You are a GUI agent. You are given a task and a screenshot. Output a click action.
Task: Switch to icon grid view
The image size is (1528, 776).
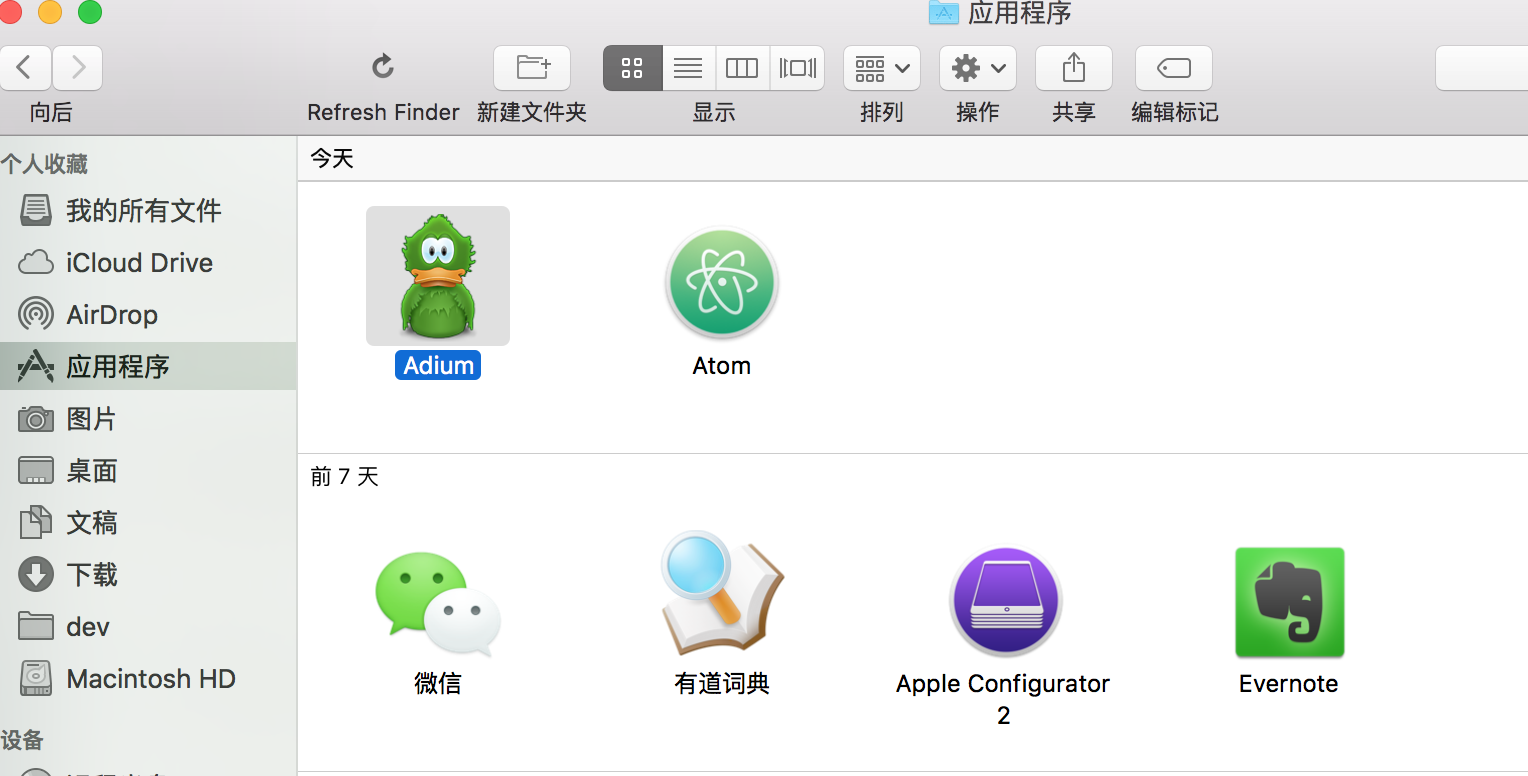tap(632, 68)
